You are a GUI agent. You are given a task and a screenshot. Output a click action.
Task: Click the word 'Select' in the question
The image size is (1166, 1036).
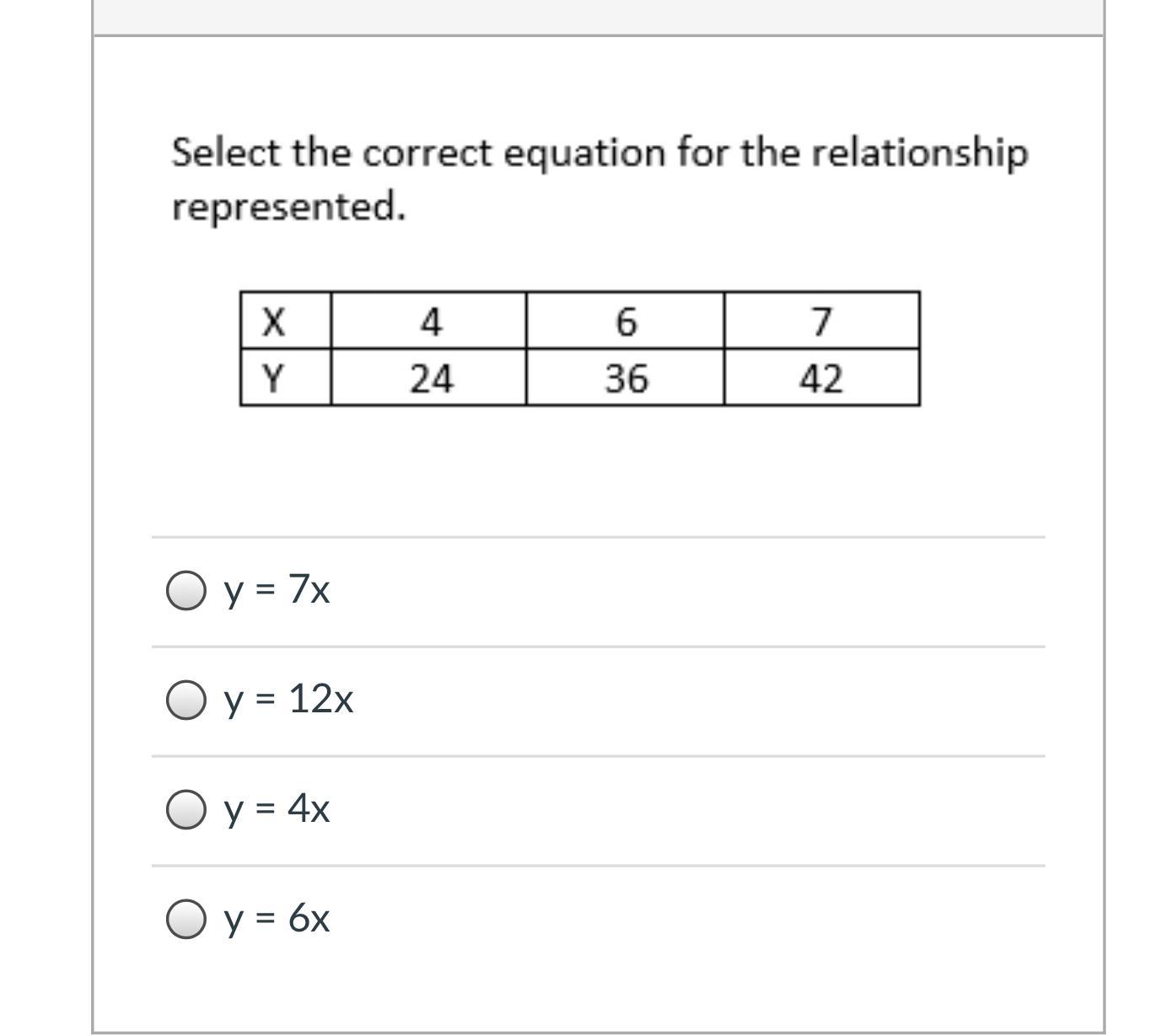point(226,153)
